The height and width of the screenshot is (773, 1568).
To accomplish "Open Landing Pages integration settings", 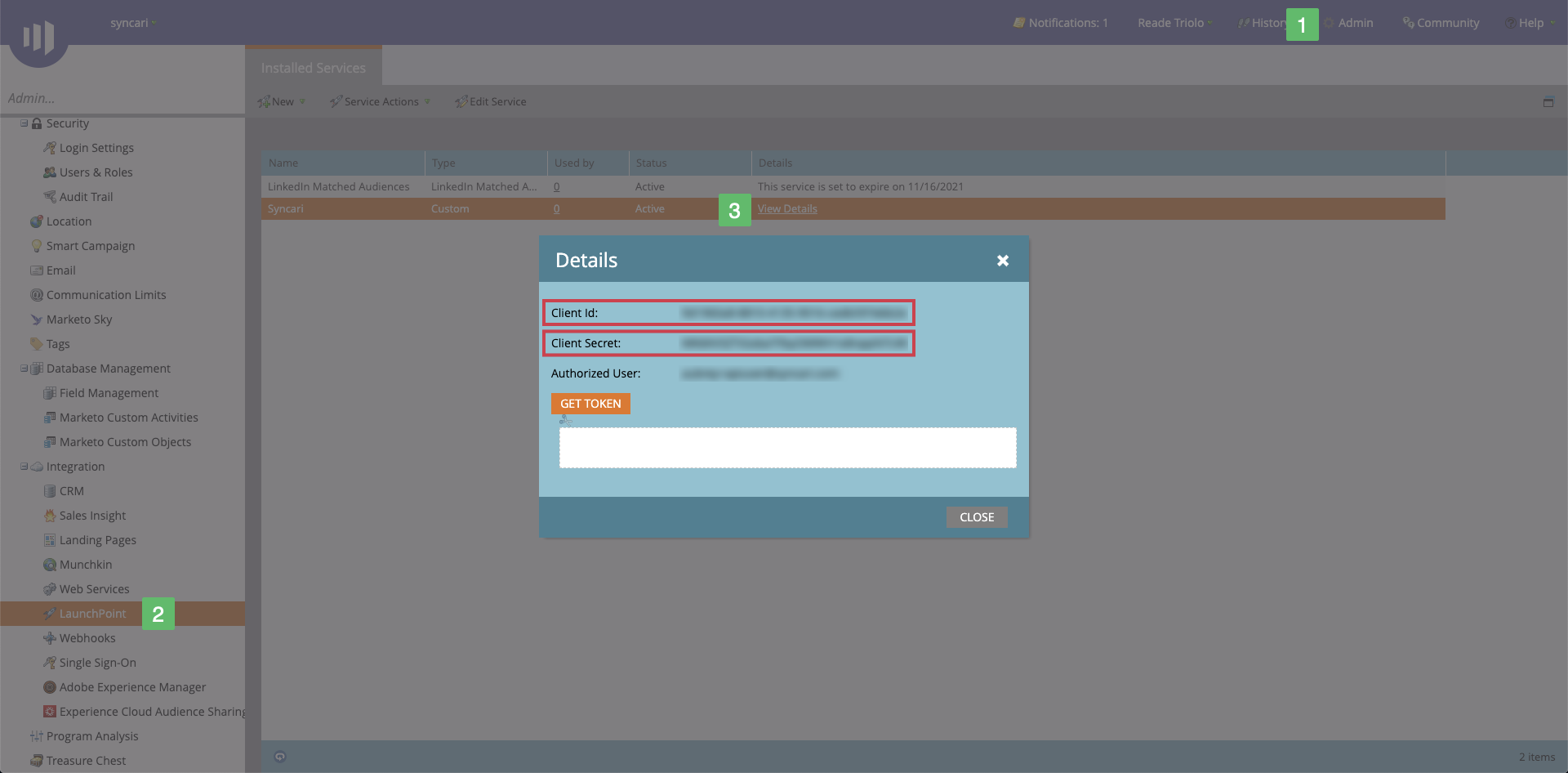I will 98,539.
